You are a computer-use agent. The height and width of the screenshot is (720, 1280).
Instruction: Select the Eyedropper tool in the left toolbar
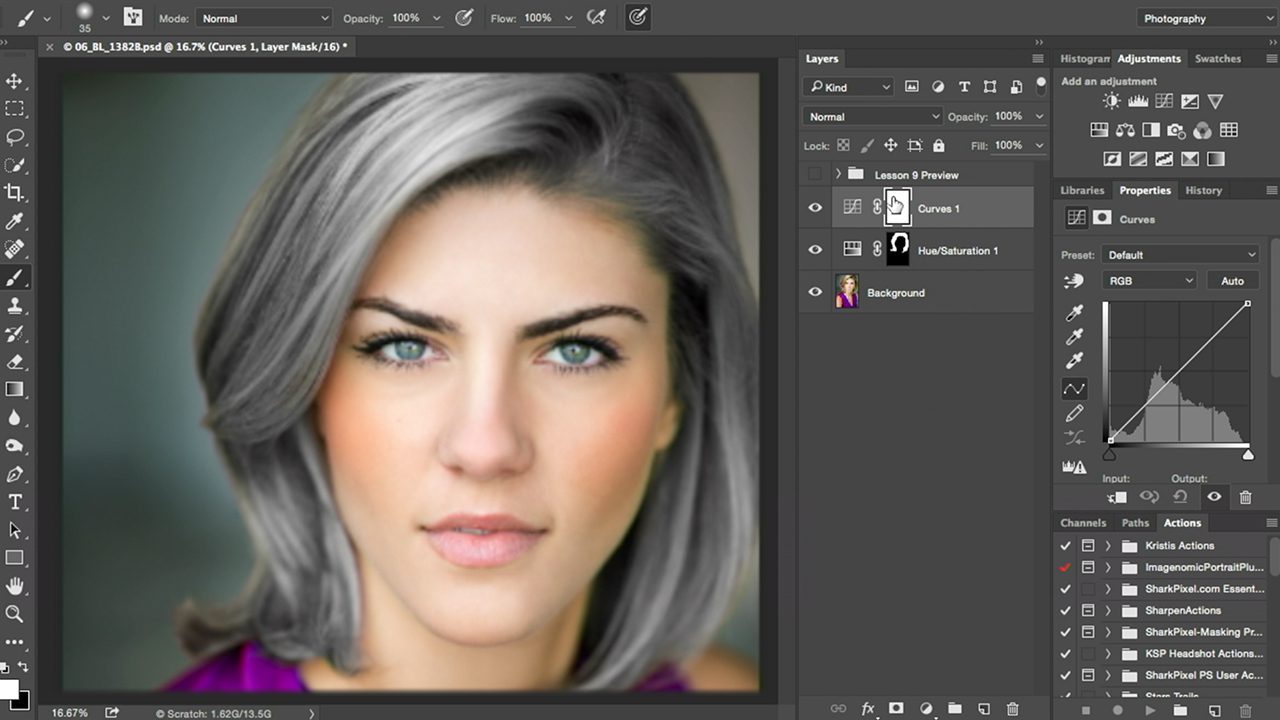click(x=15, y=221)
